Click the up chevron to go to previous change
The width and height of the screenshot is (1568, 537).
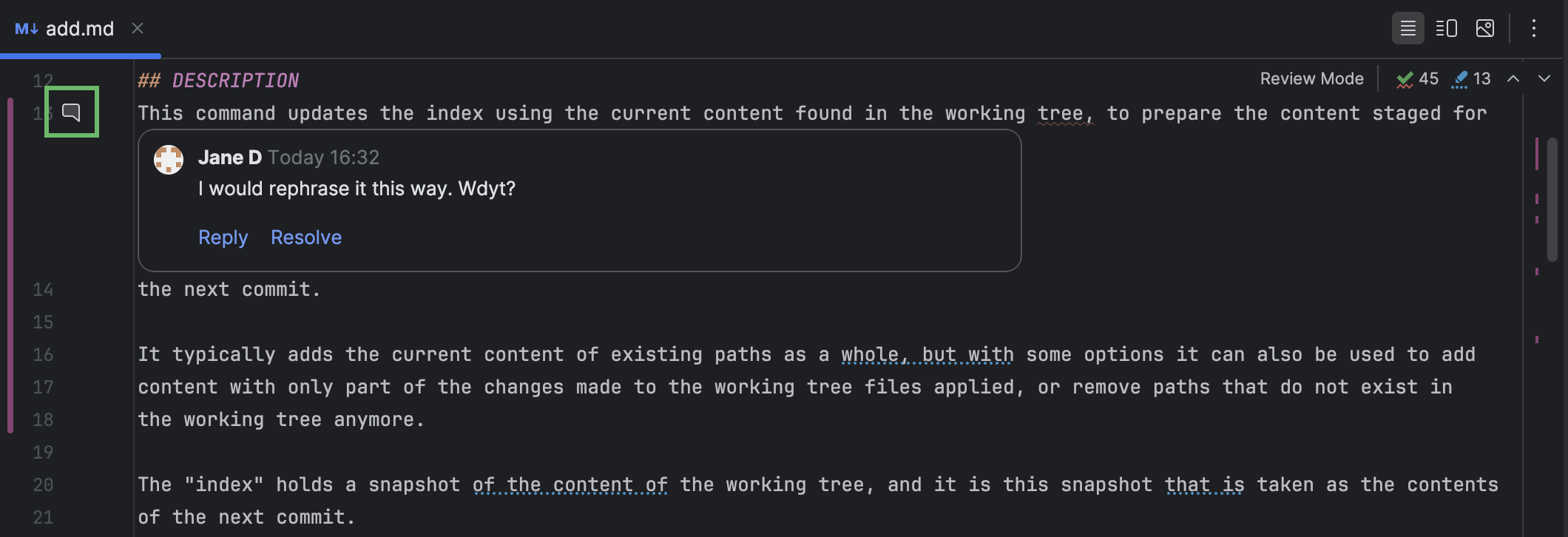1513,78
